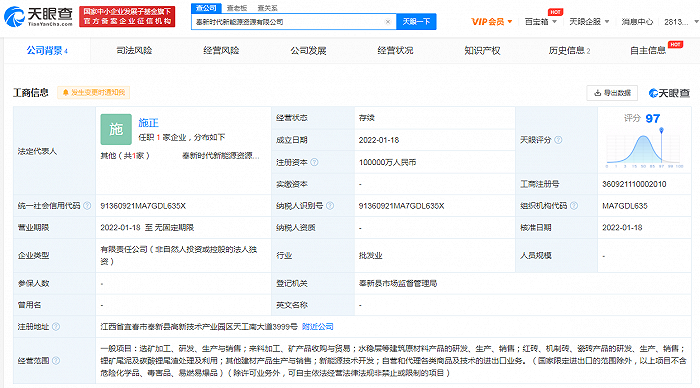Click the help icon beside 注册地址
The height and width of the screenshot is (388, 700).
click(56, 326)
